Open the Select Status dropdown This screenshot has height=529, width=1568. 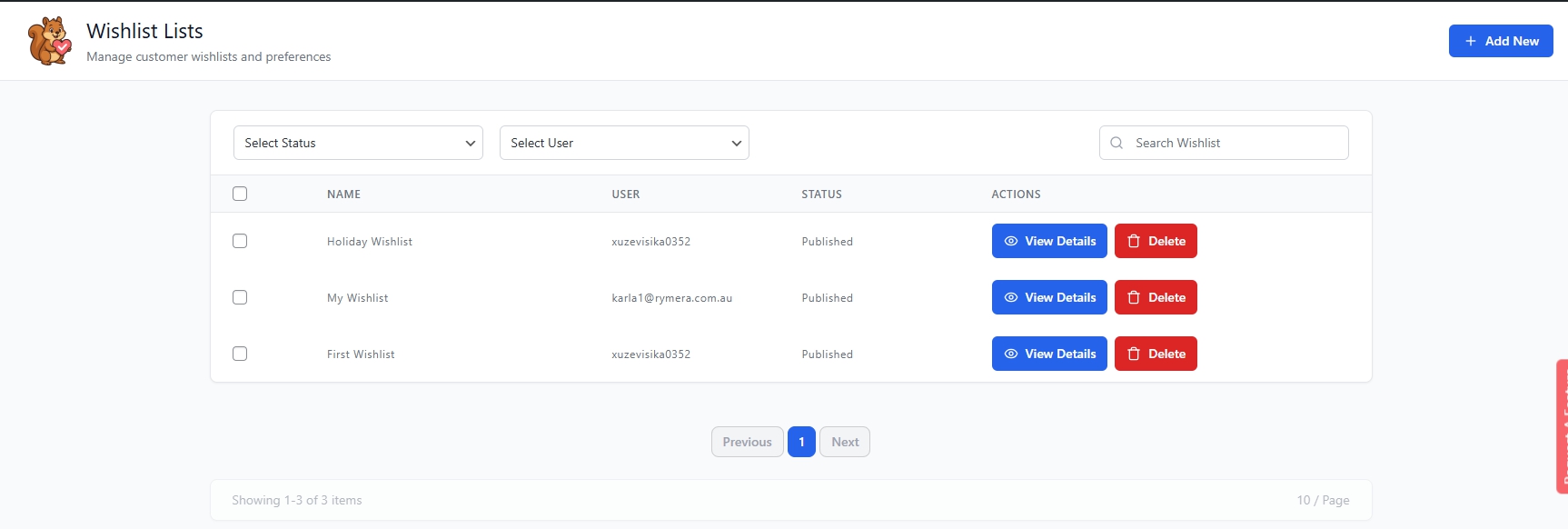tap(358, 143)
